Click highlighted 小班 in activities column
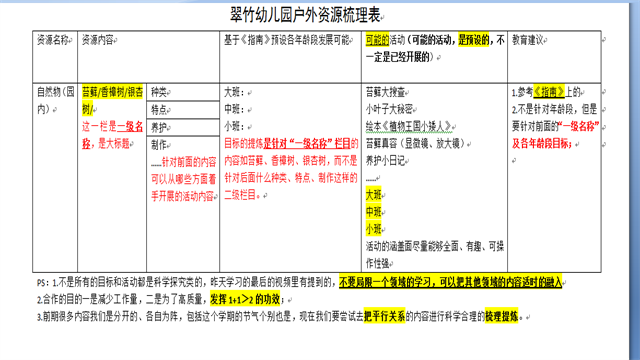The width and height of the screenshot is (640, 360). tap(373, 229)
